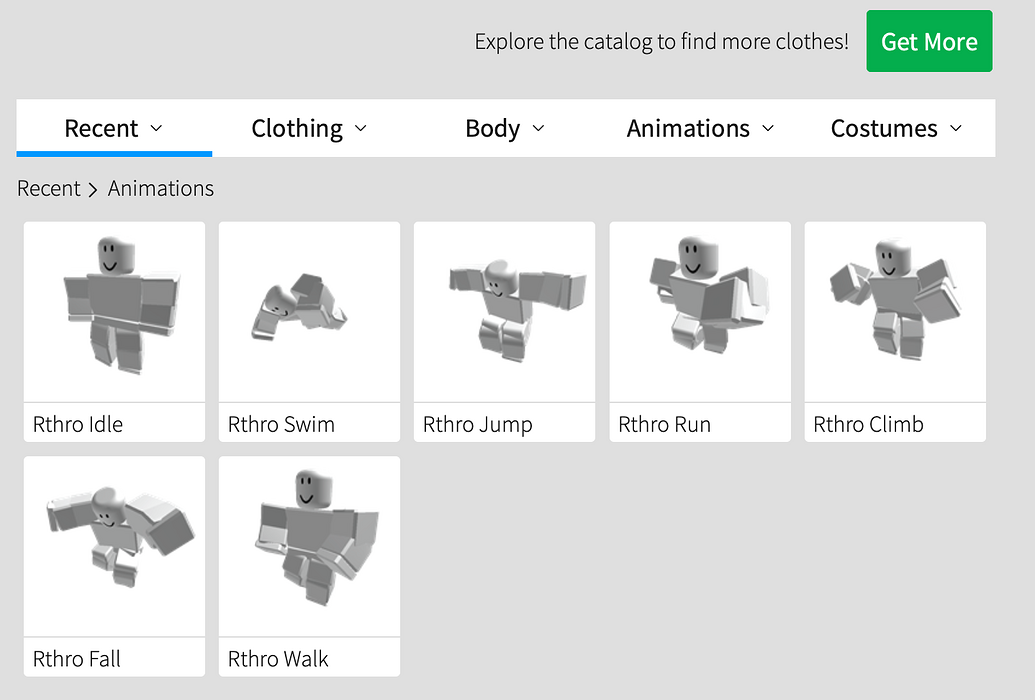Viewport: 1035px width, 700px height.
Task: Click the Animations breadcrumb entry
Action: [160, 188]
